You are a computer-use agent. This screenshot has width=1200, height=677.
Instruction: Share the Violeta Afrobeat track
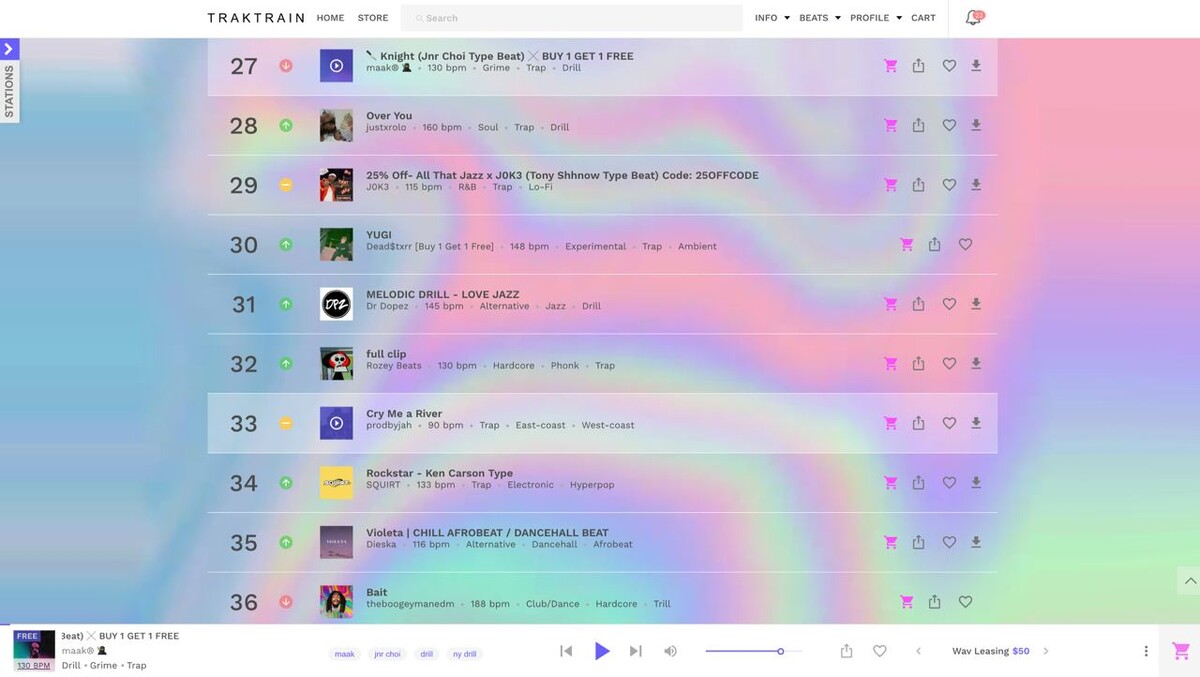tap(918, 542)
